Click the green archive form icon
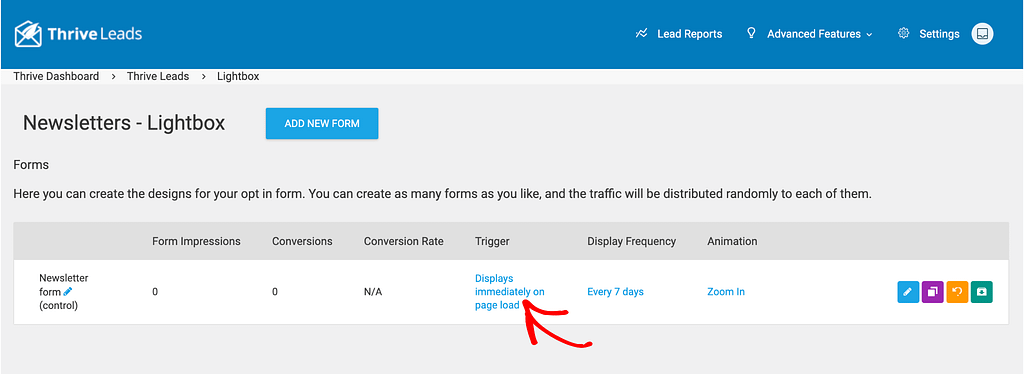The width and height of the screenshot is (1024, 374). click(x=982, y=292)
